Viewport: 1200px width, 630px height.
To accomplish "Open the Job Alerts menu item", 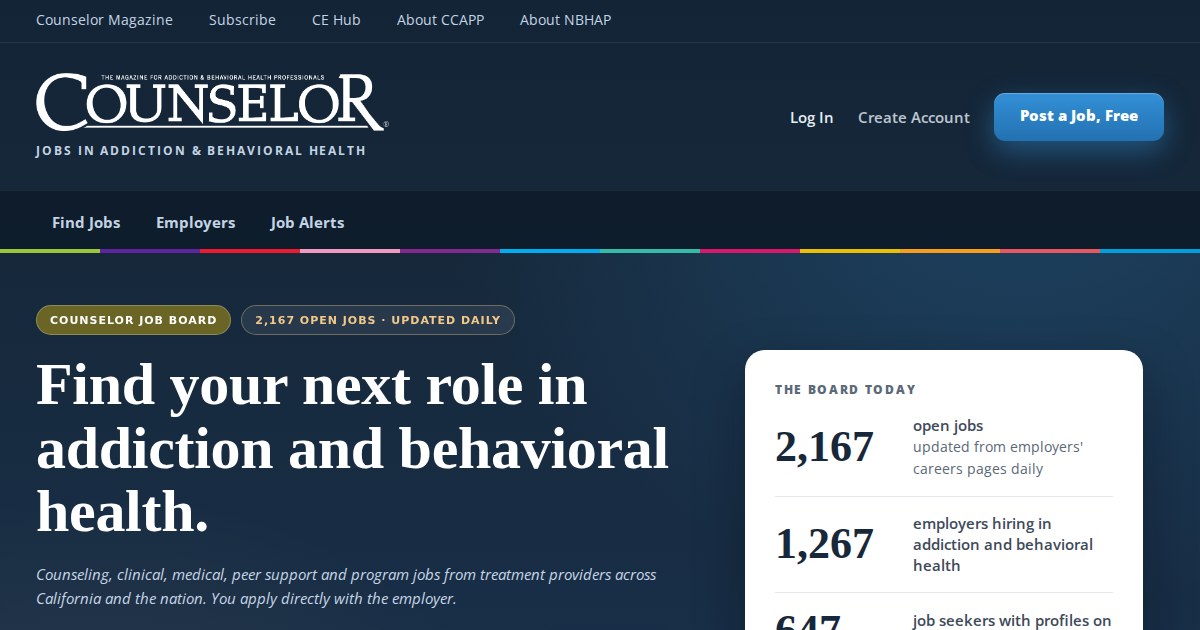I will pos(307,223).
